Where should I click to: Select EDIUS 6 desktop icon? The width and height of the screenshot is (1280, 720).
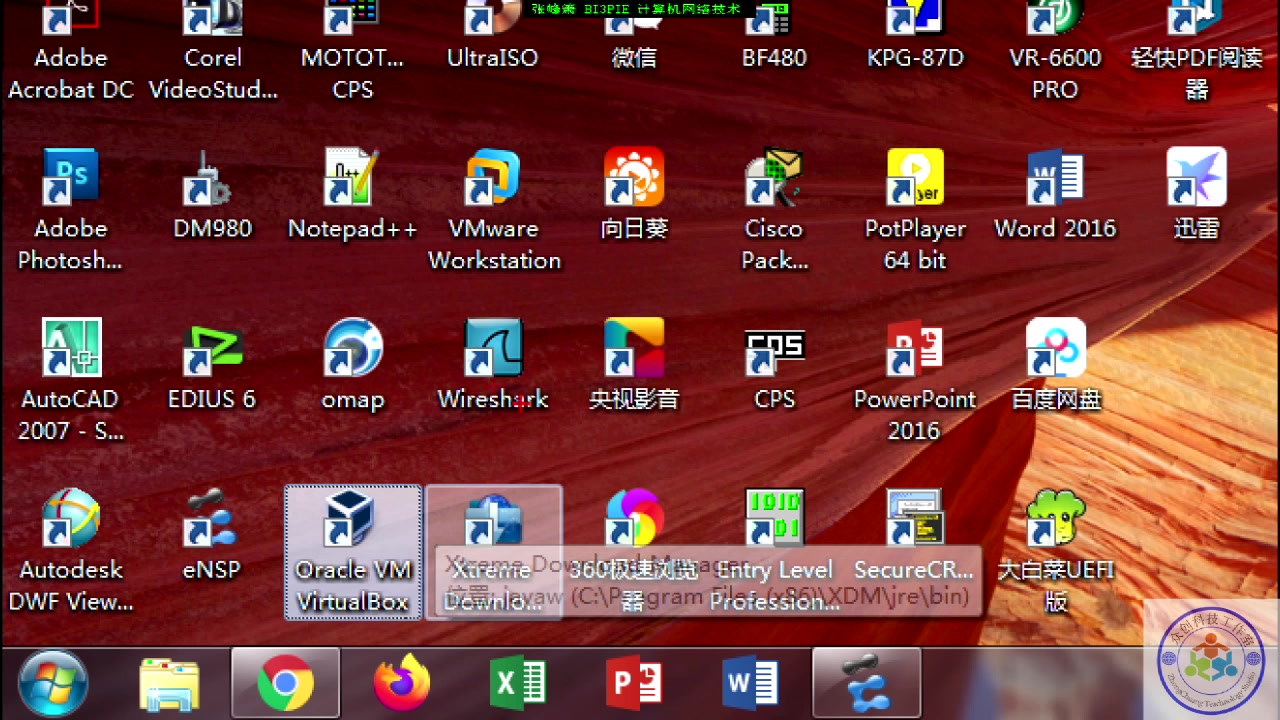(212, 366)
